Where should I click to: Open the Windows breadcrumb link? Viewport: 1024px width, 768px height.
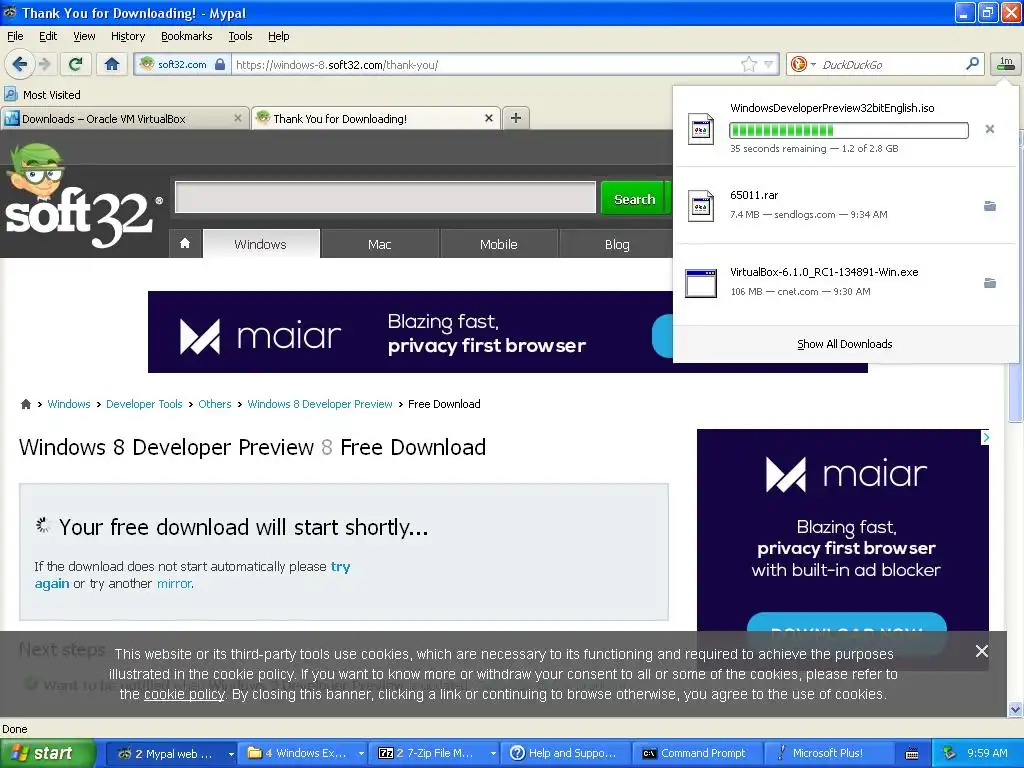(69, 404)
